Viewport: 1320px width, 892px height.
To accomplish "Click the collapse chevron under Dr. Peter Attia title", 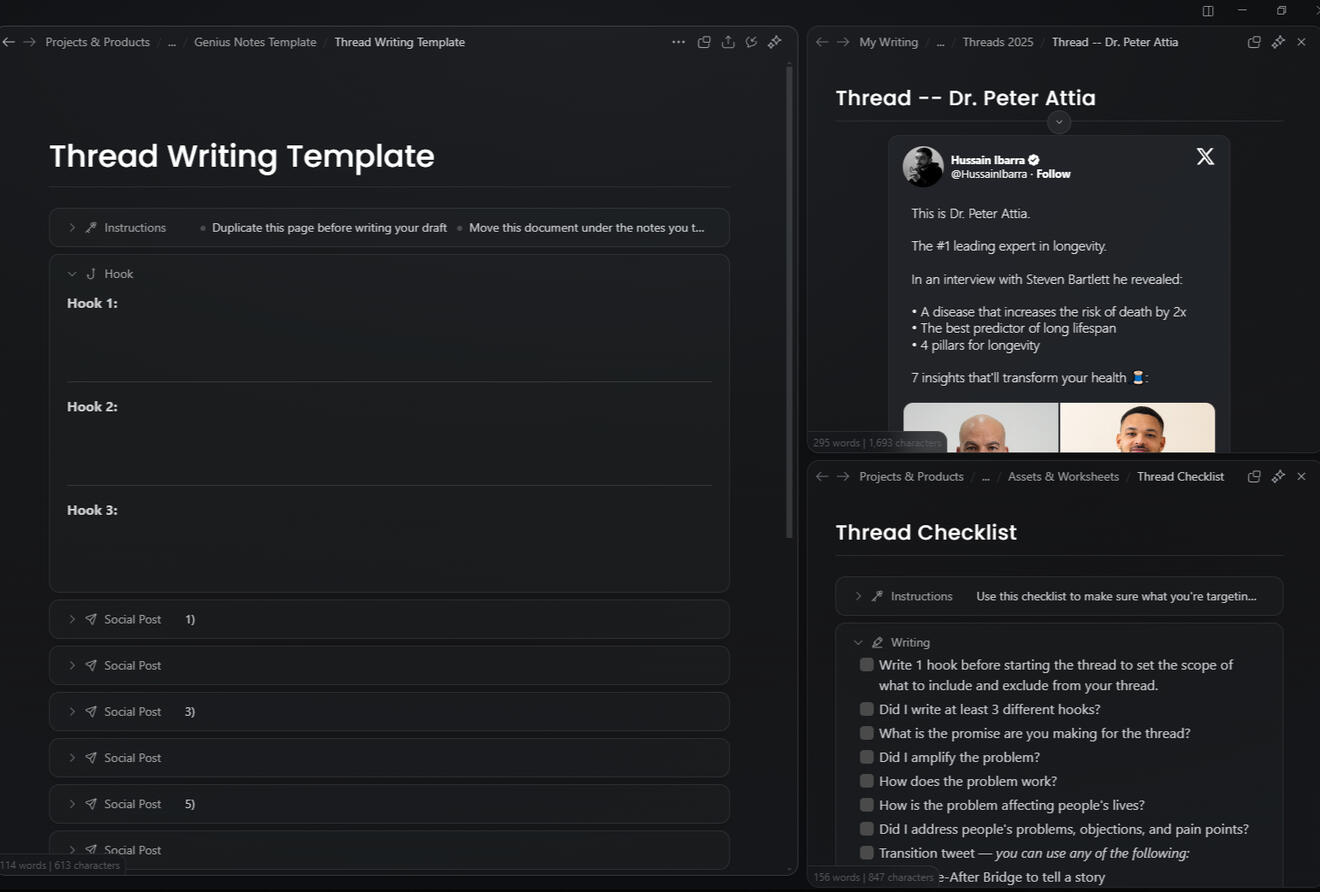I will [1059, 122].
